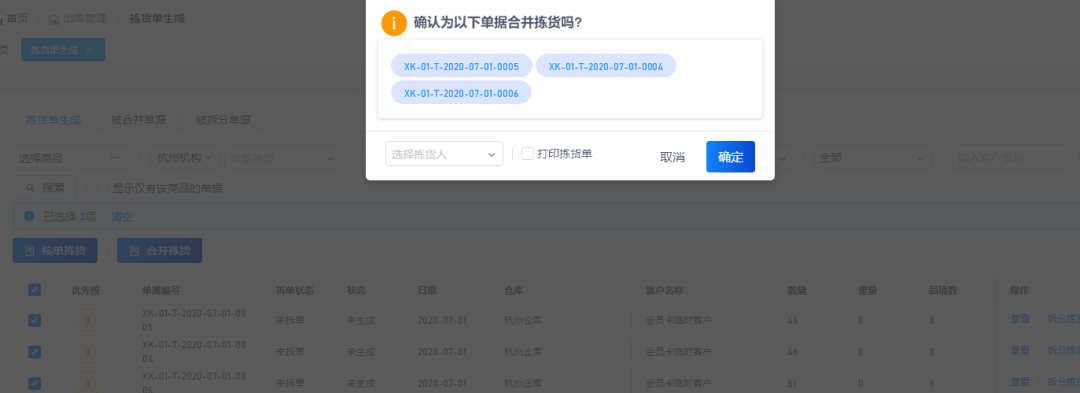Click the dialog title 确认为以下单据合并拣货吗？
This screenshot has height=393, width=1080.
pyautogui.click(x=498, y=23)
